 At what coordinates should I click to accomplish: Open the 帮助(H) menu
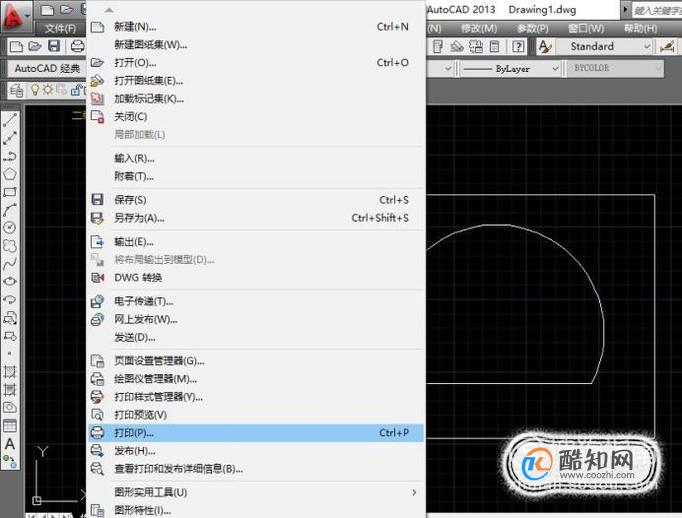click(x=640, y=28)
